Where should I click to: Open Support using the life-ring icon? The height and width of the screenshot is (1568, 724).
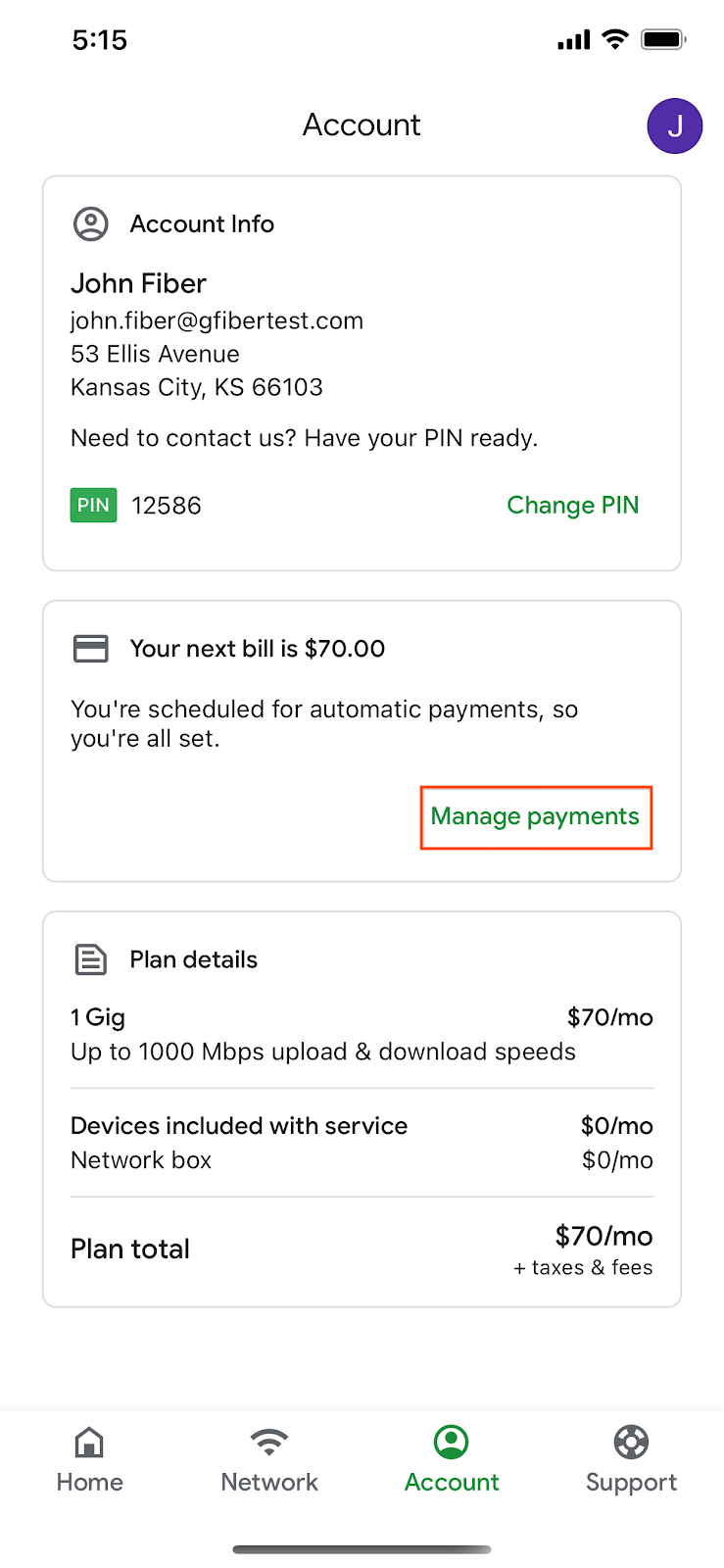(631, 1442)
